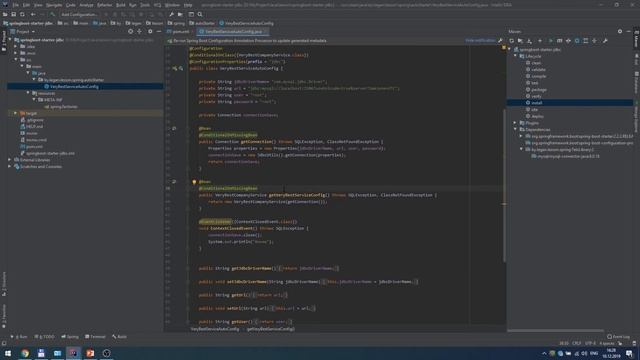This screenshot has width=640, height=360.
Task: Open the Terminal tool window button
Action: click(95, 337)
